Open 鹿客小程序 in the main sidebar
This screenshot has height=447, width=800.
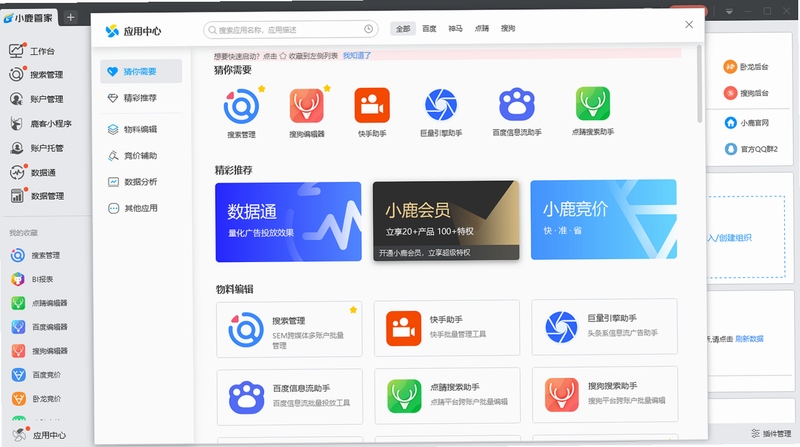coord(41,123)
